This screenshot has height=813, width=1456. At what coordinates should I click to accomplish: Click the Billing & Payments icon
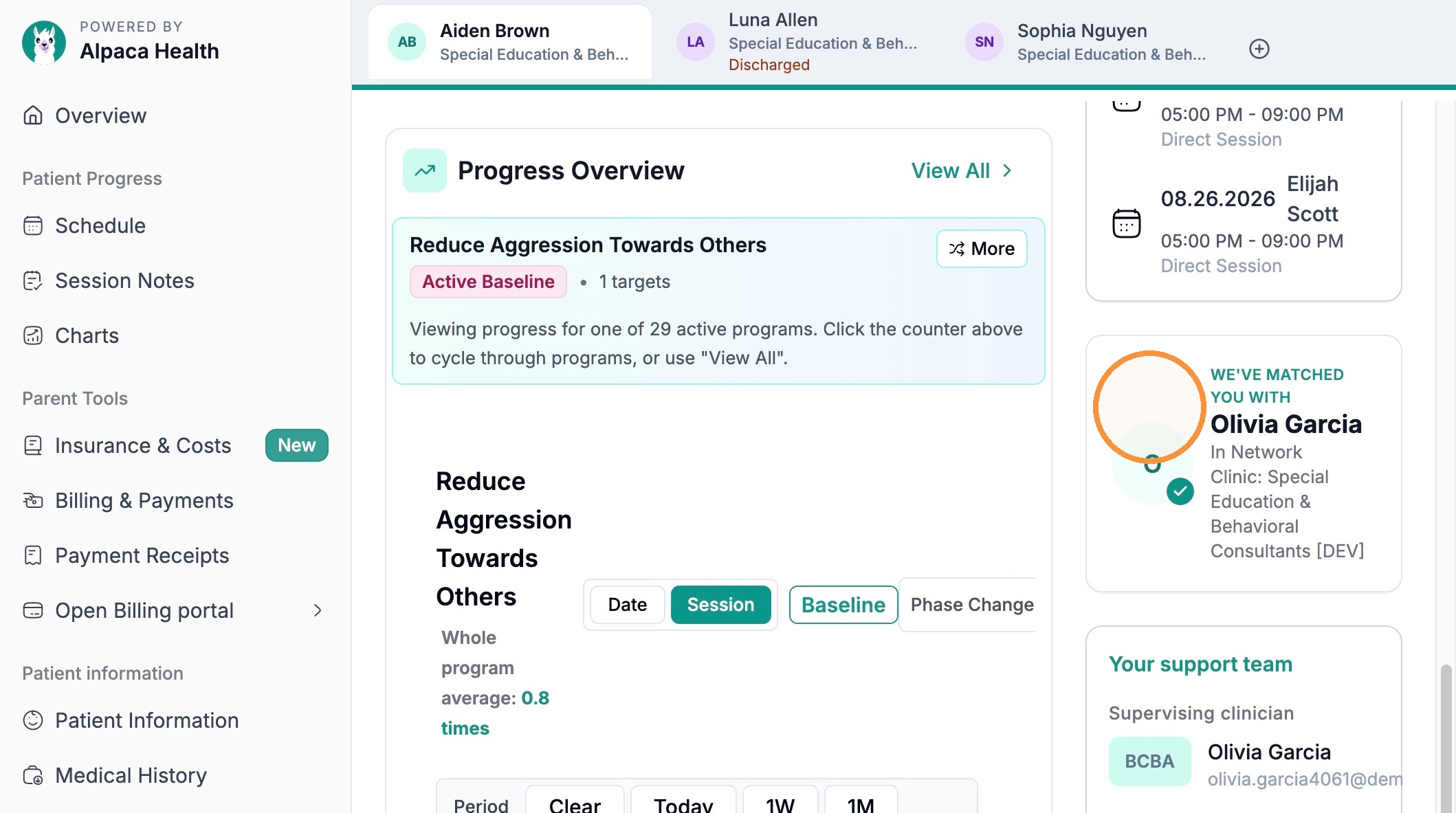pyautogui.click(x=32, y=500)
